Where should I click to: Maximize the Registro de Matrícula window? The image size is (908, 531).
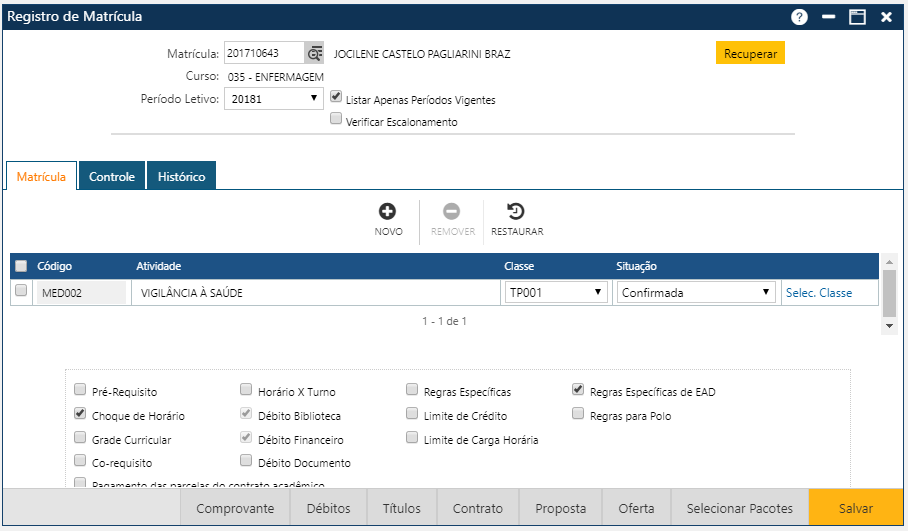tap(857, 17)
